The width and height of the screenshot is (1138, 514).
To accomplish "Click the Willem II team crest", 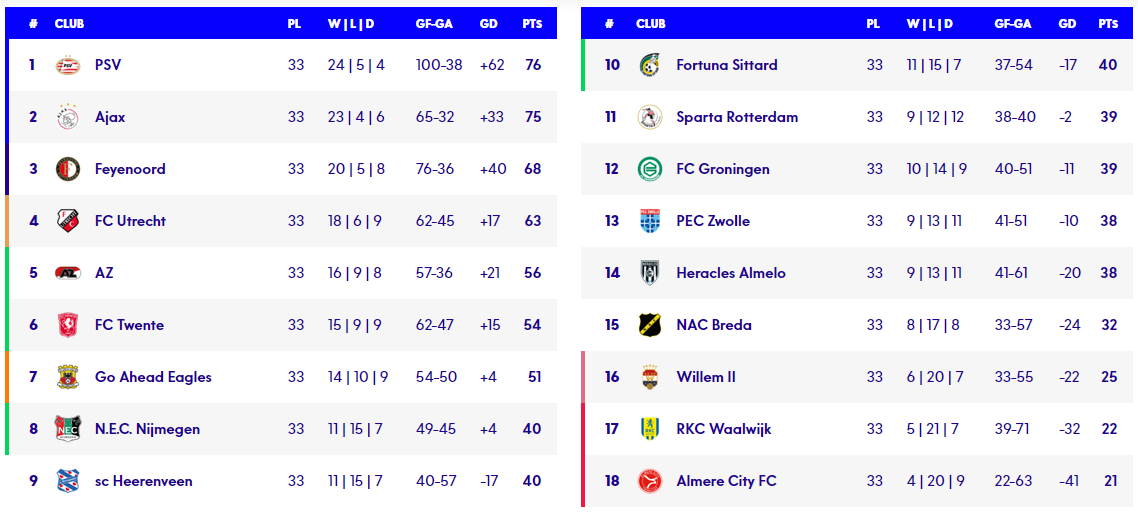I will click(x=650, y=377).
